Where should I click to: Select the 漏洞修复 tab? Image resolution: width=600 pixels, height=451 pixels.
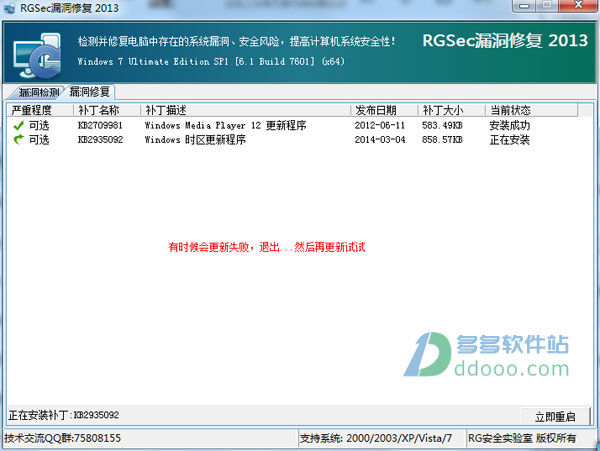tap(90, 92)
